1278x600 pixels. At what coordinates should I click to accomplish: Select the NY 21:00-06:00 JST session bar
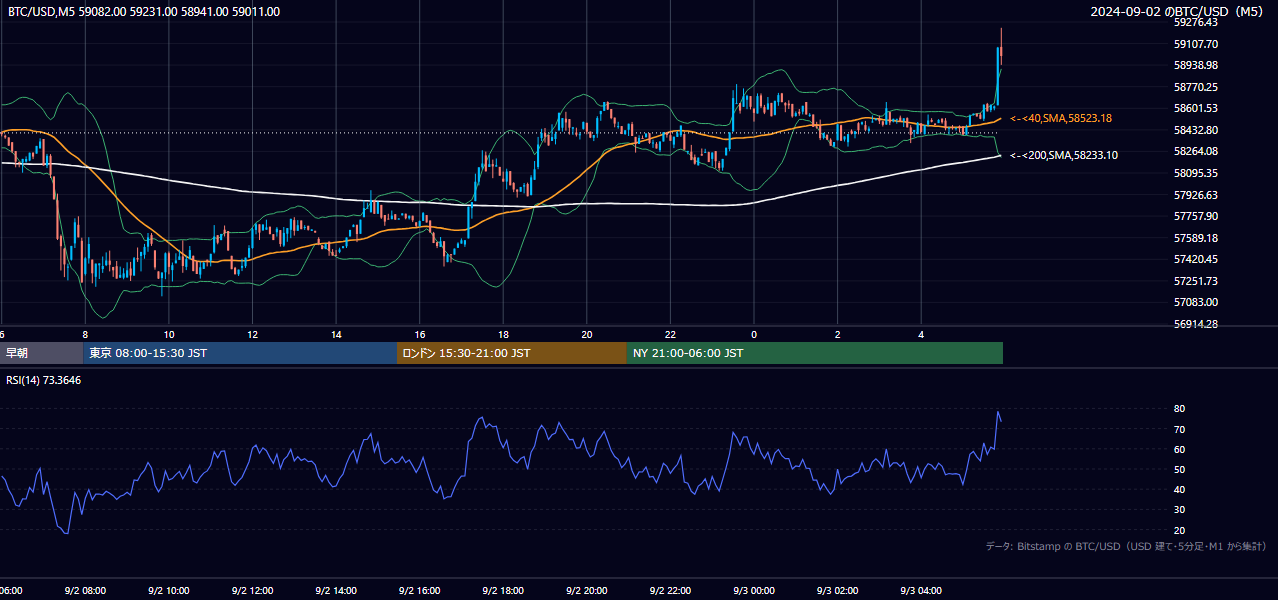click(x=815, y=353)
